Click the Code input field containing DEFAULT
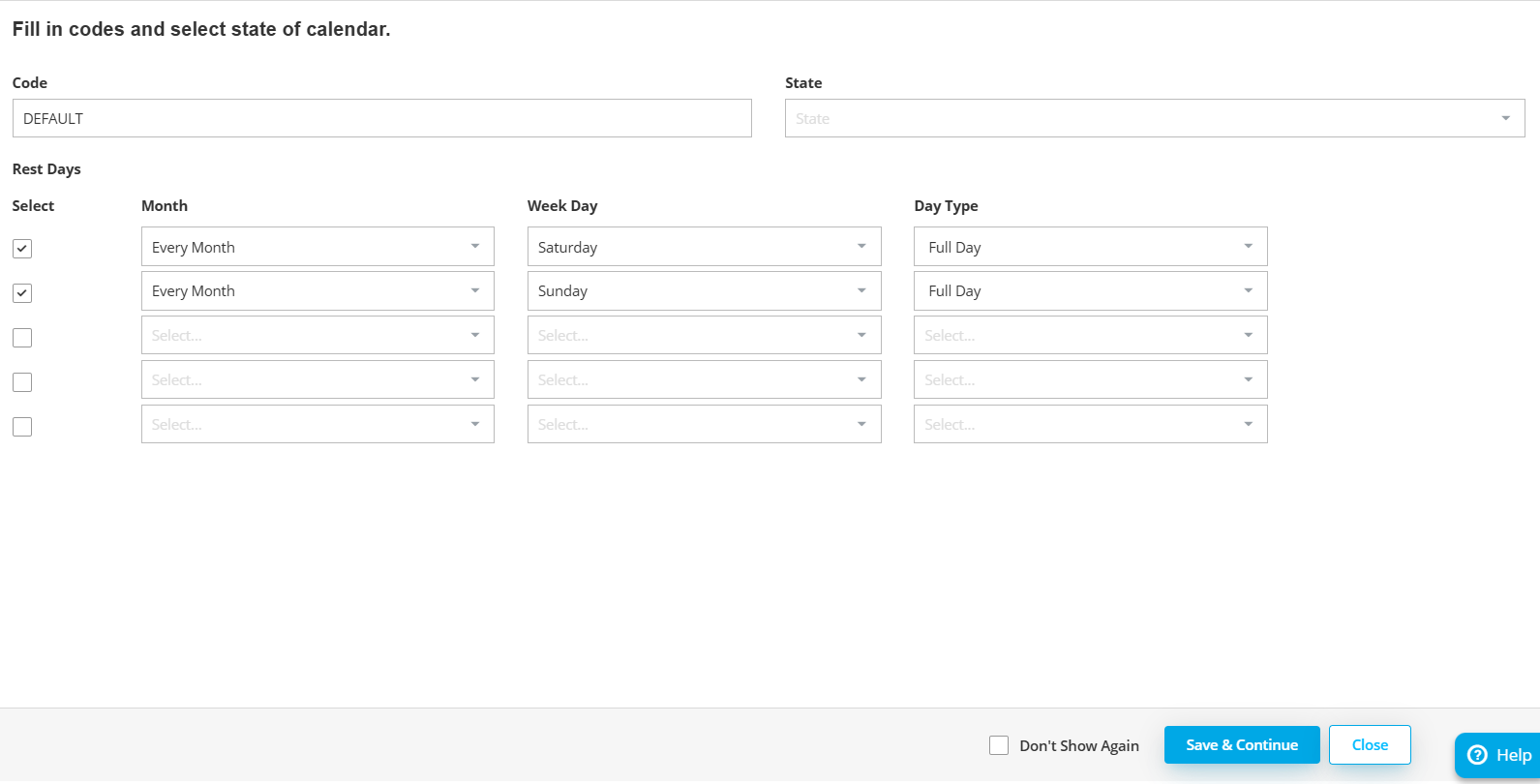1540x784 pixels. 381,118
